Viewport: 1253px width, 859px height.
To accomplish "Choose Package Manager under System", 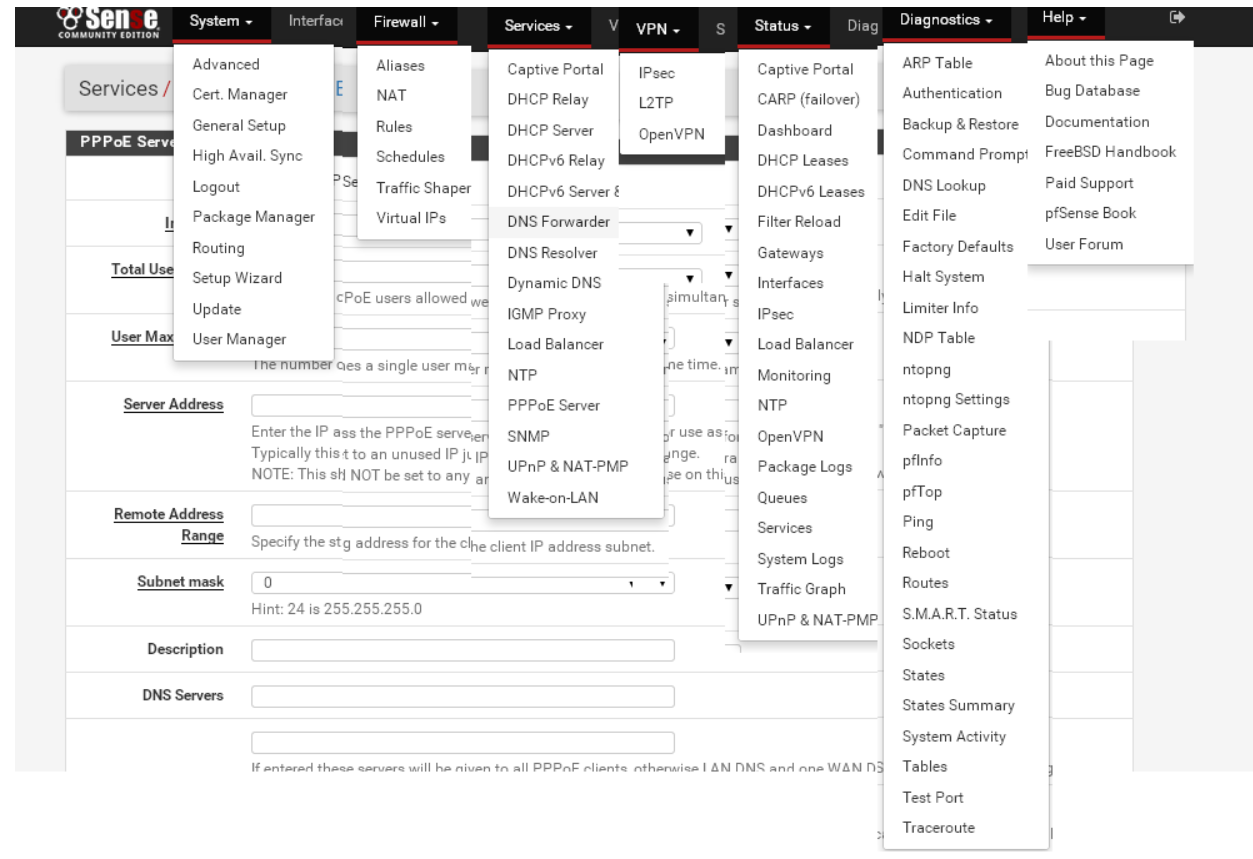I will click(253, 216).
